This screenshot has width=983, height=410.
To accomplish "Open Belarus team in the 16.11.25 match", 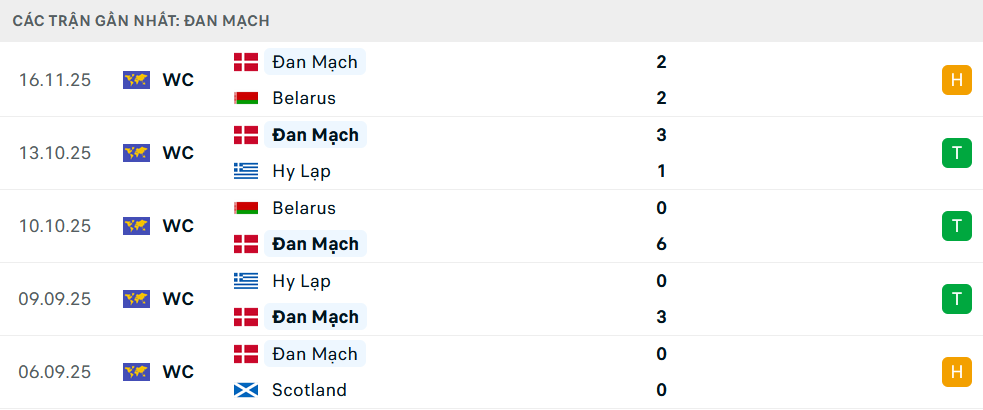I will [x=303, y=98].
